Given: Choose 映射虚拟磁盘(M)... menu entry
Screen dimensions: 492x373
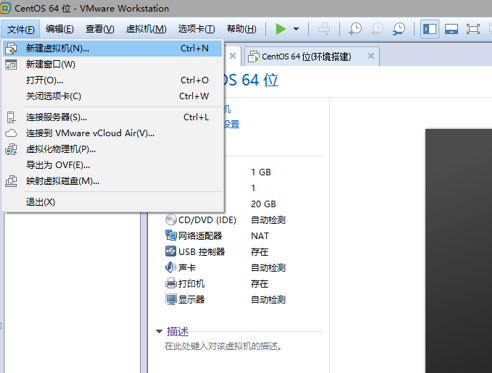Looking at the screenshot, I should [x=113, y=181].
